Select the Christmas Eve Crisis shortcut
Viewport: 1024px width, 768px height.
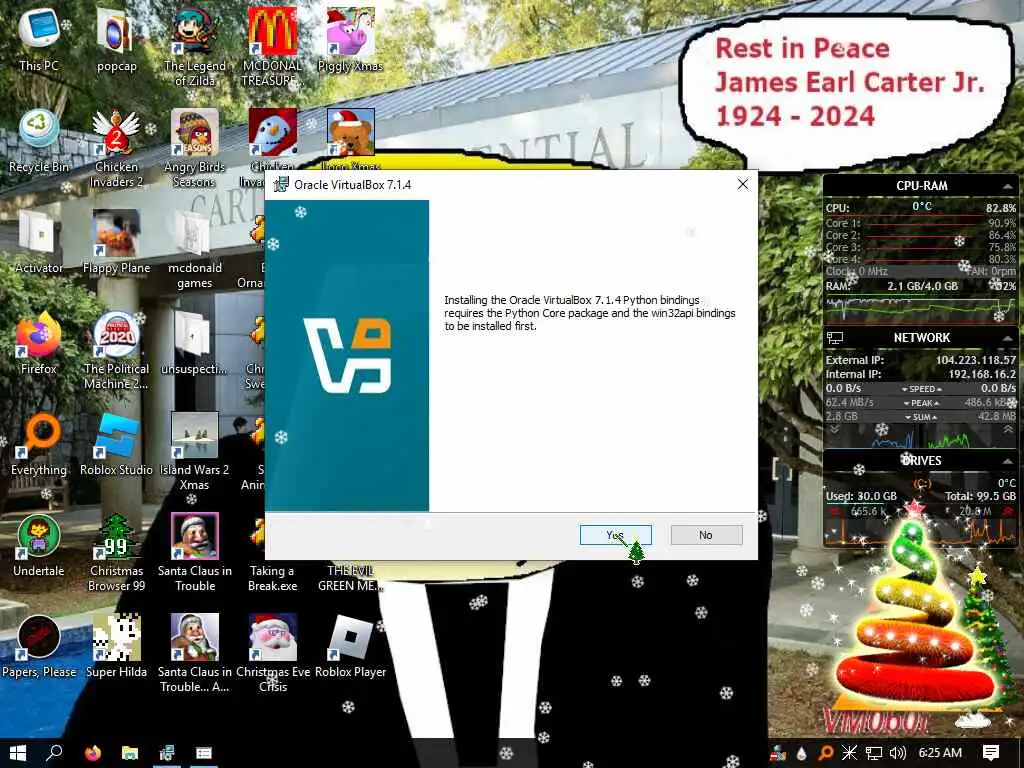[x=272, y=654]
